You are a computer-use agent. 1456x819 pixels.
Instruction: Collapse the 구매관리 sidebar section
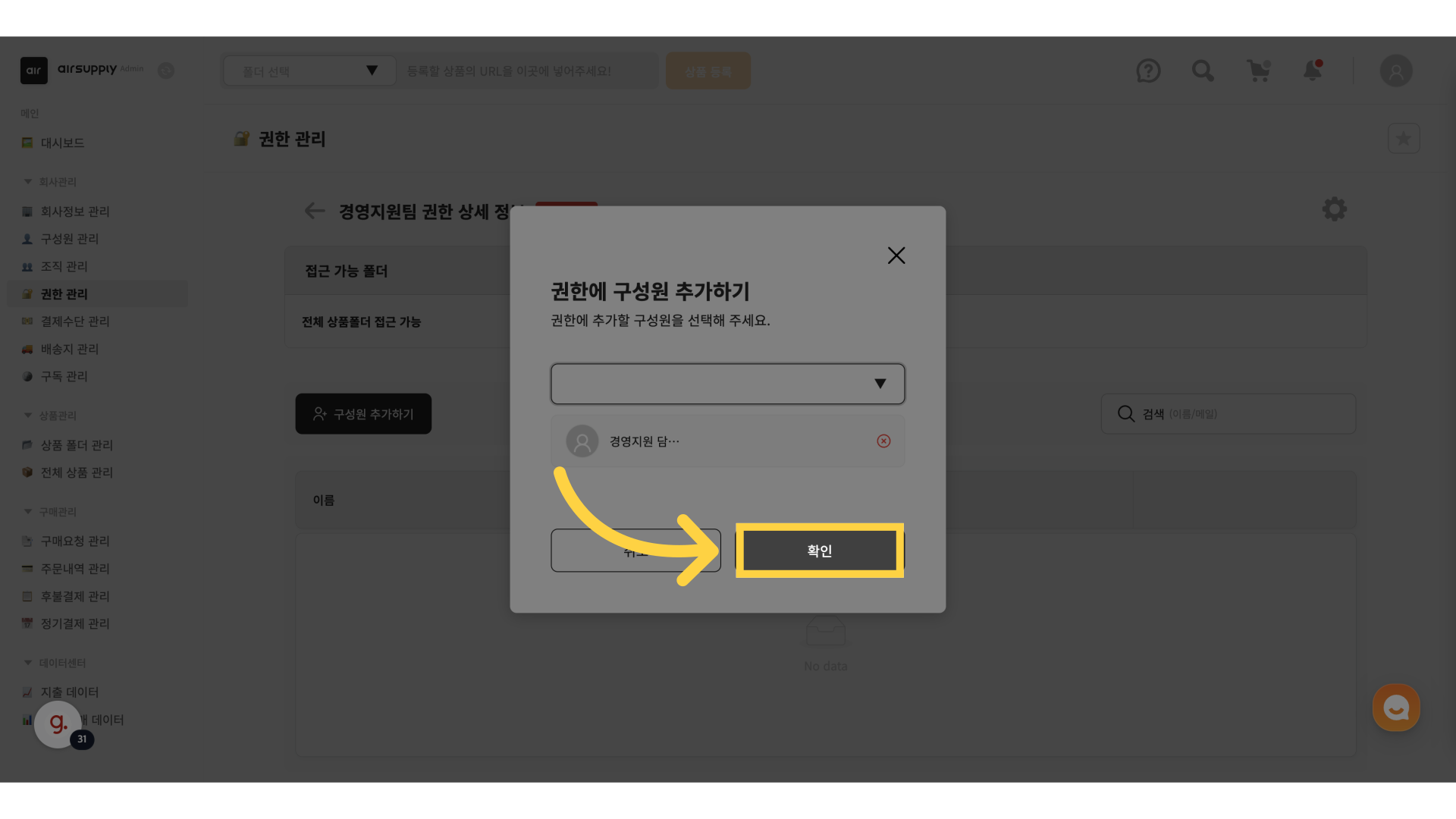click(x=28, y=512)
